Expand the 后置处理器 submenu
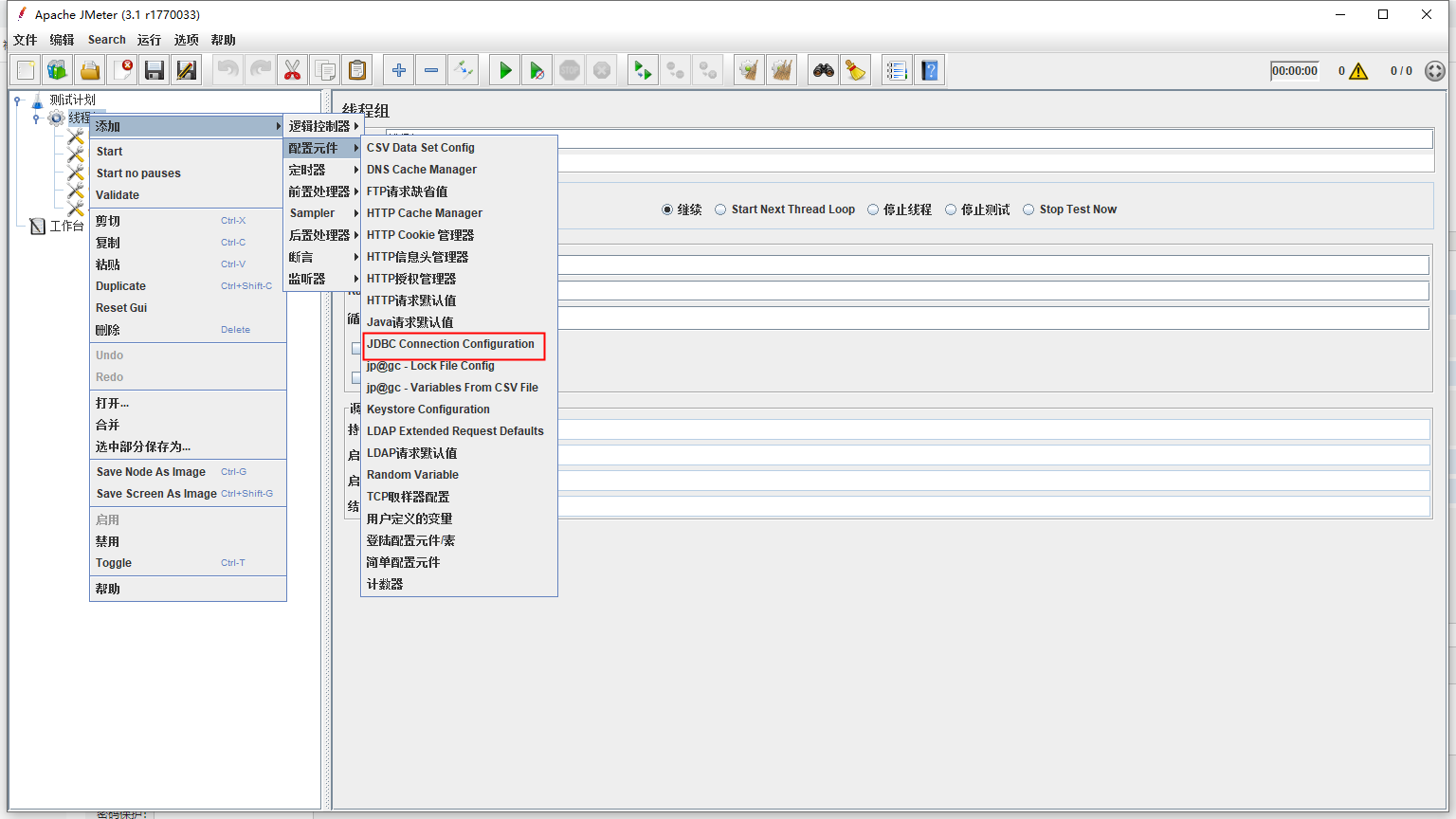 click(x=323, y=235)
